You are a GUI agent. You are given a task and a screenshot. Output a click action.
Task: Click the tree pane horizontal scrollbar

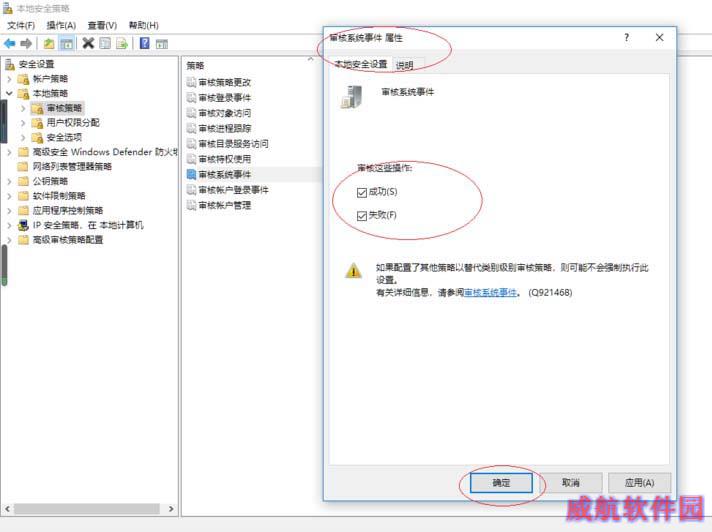click(x=89, y=509)
